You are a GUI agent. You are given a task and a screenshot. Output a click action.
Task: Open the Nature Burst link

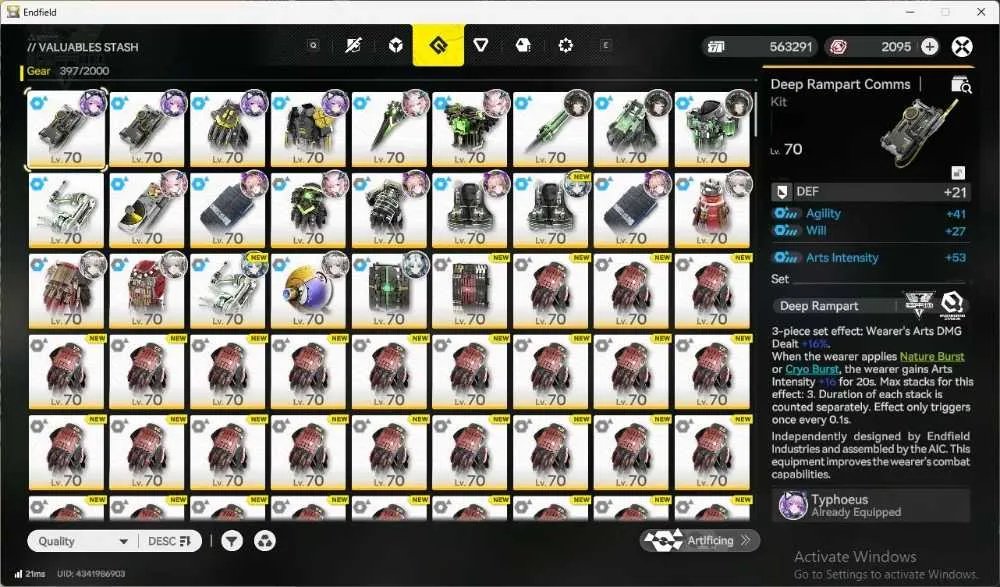(x=932, y=357)
